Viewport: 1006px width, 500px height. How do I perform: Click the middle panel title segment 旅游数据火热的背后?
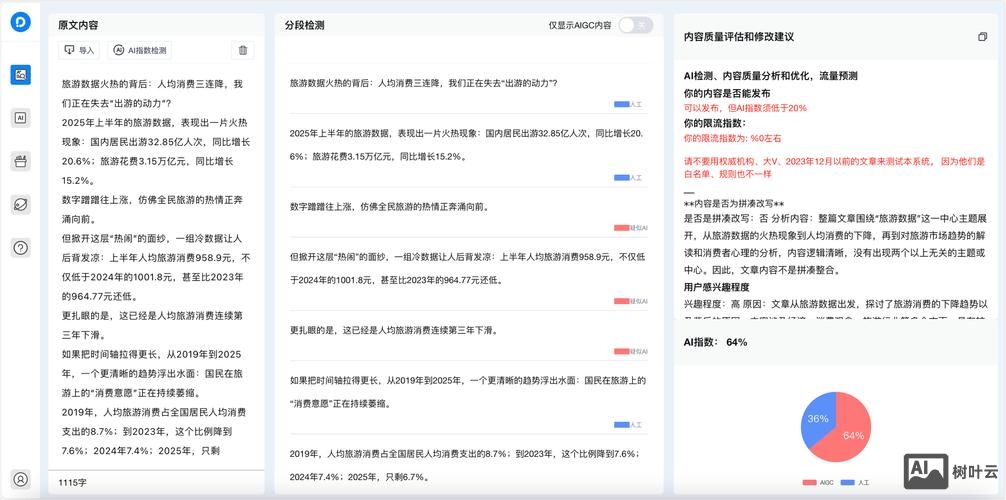click(423, 83)
